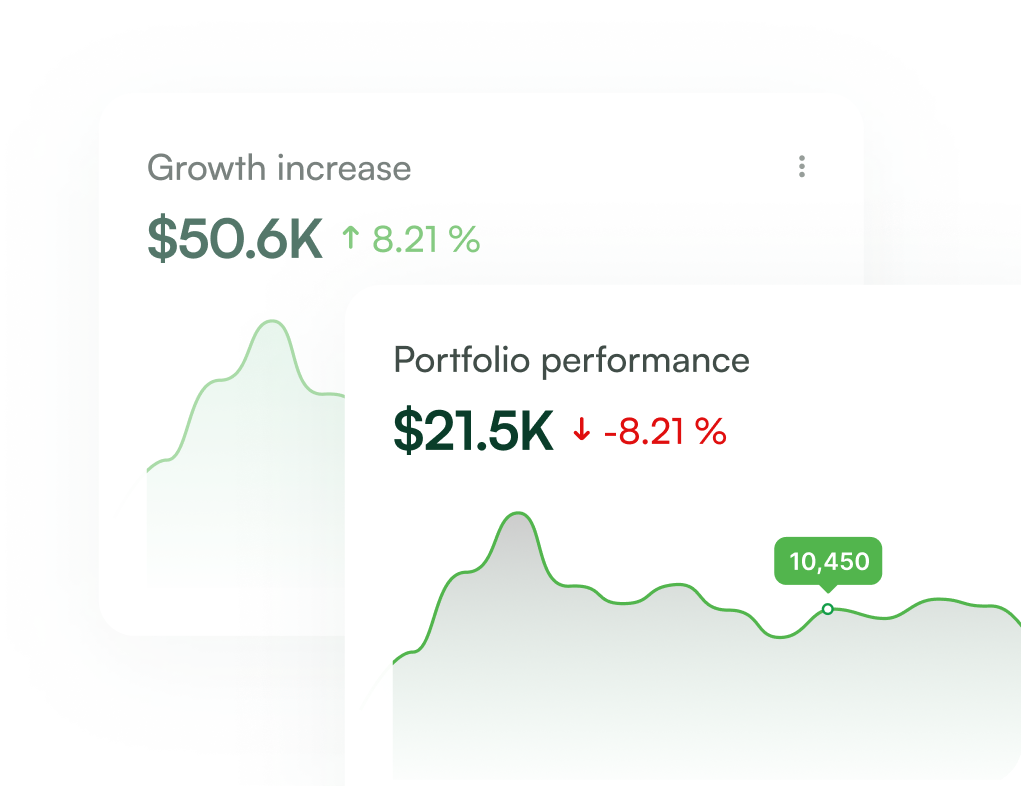The image size is (1021, 786).
Task: Open the Growth increase three-dot menu
Action: click(801, 167)
